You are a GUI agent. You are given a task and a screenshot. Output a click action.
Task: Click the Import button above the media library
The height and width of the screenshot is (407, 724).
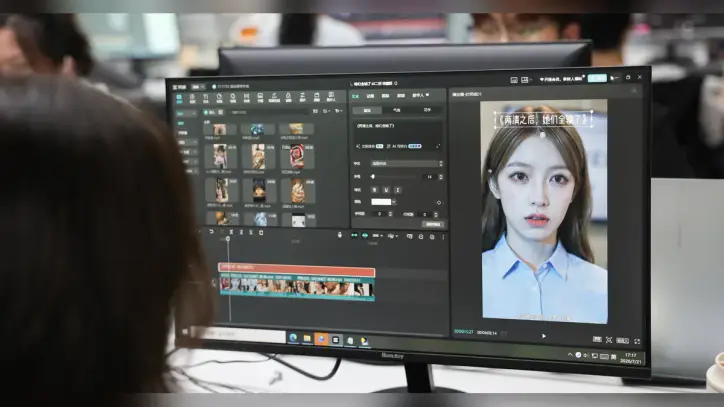[x=210, y=112]
